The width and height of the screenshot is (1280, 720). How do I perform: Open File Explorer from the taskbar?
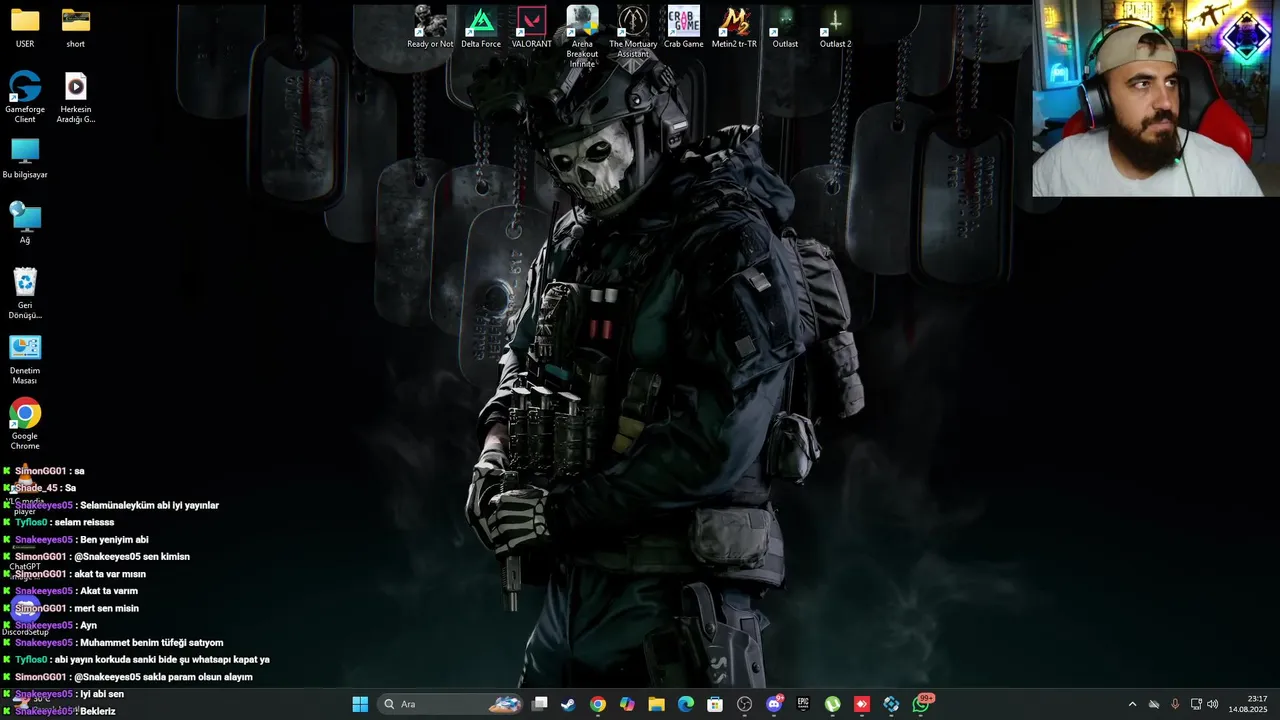656,704
